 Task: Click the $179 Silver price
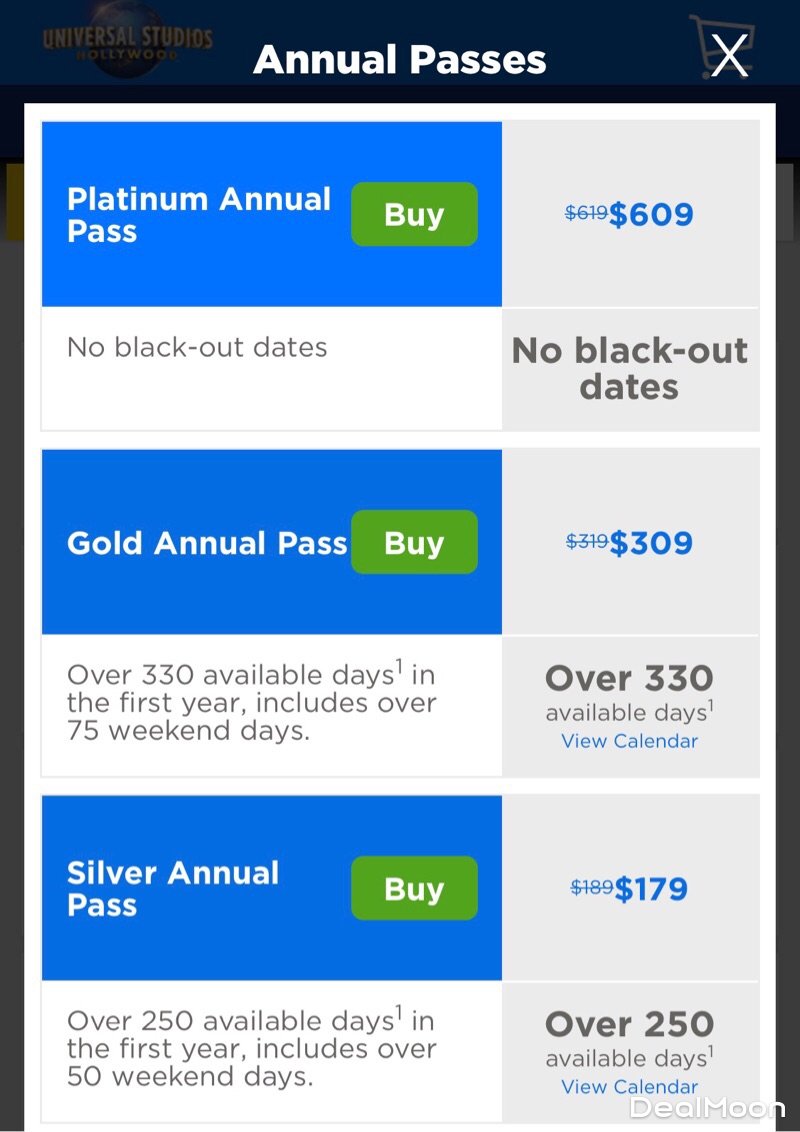point(651,889)
